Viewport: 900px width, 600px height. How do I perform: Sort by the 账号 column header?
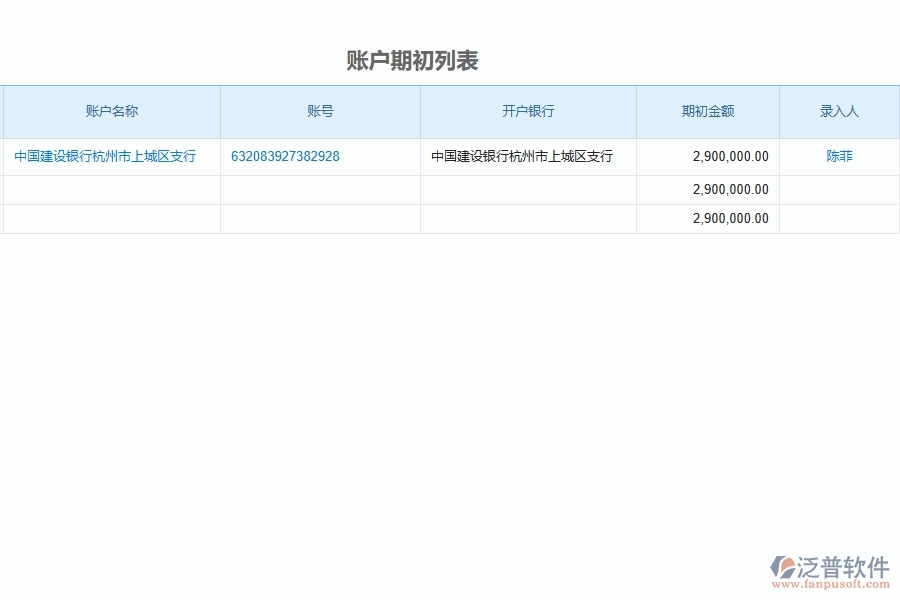[320, 111]
